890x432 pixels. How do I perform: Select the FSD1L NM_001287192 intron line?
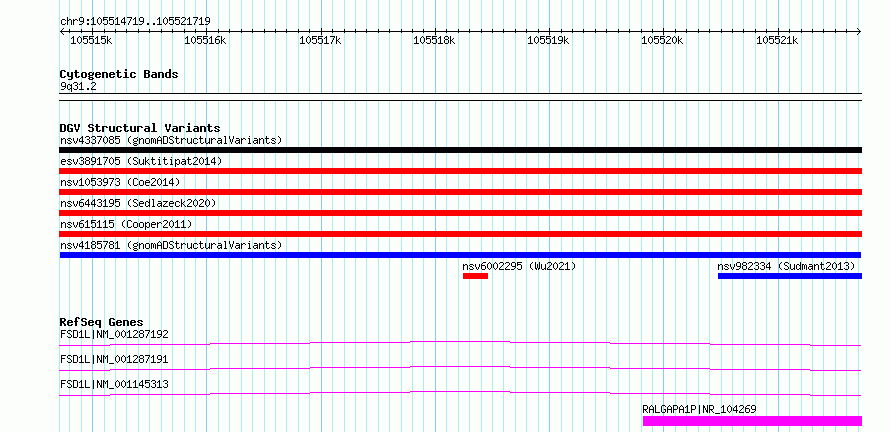coord(460,343)
